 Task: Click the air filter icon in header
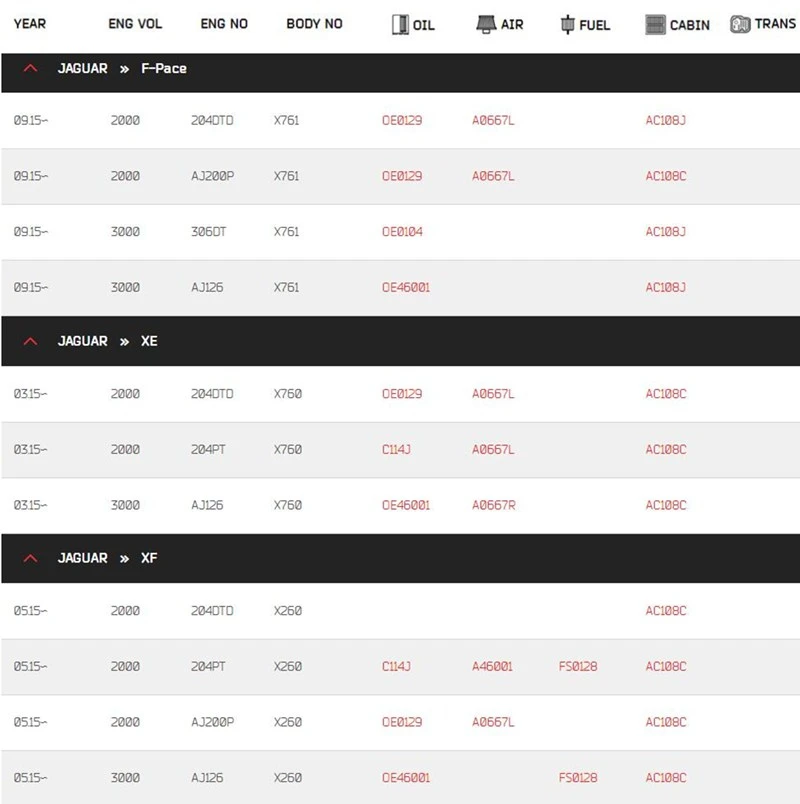click(486, 24)
